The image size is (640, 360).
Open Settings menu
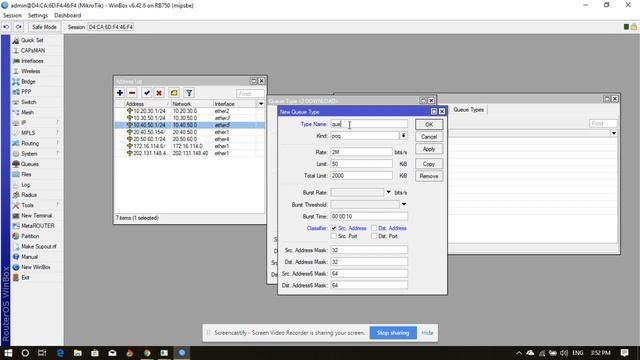pyautogui.click(x=38, y=16)
